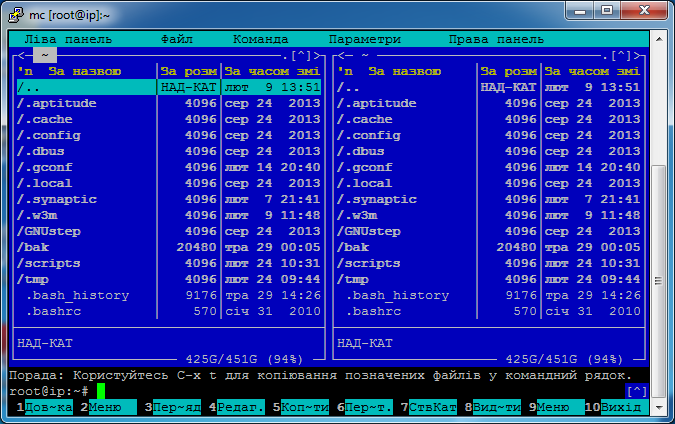
Task: Toggle left panel 'n sort order indicator
Action: tap(25, 71)
